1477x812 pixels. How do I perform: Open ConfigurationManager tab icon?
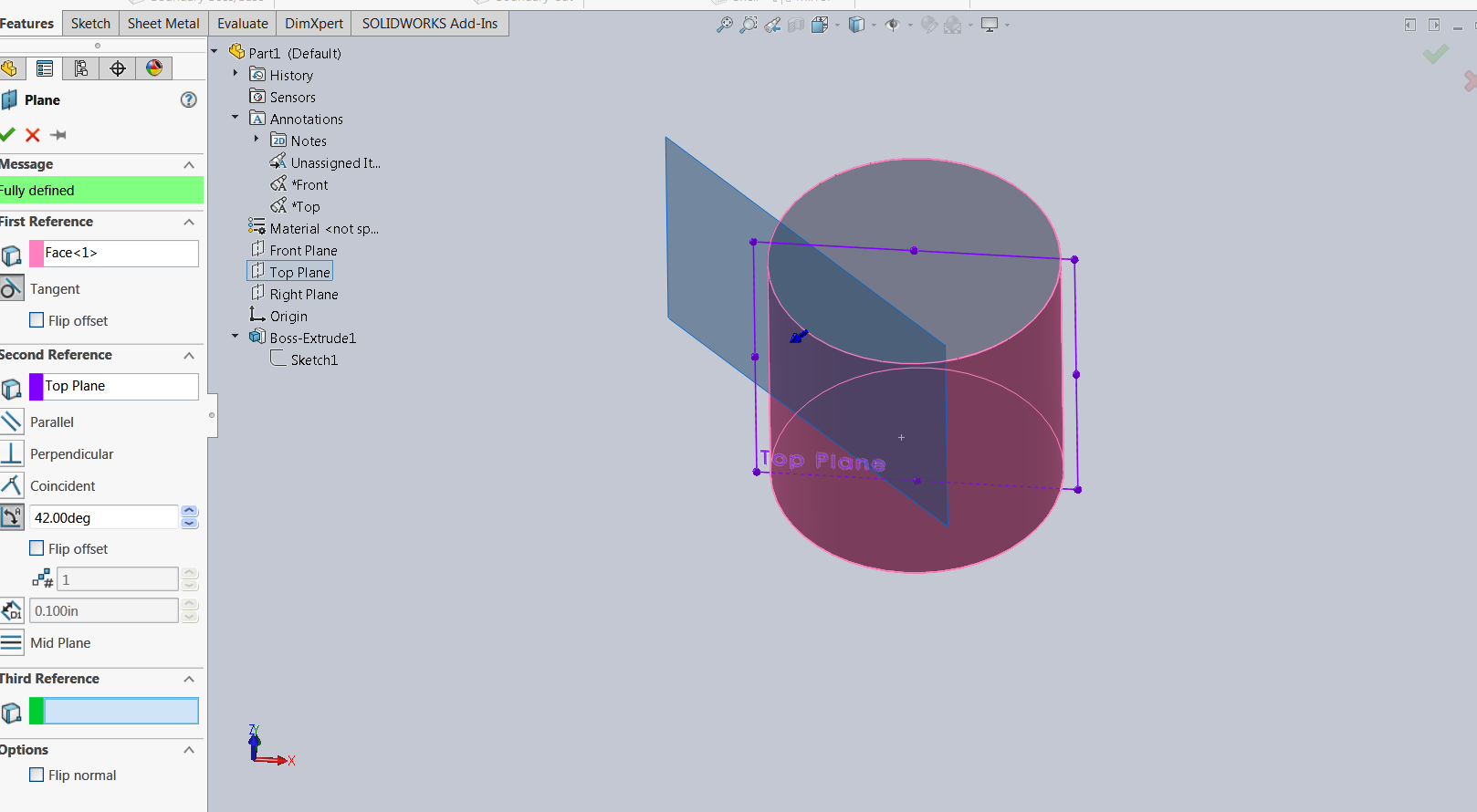(x=80, y=68)
